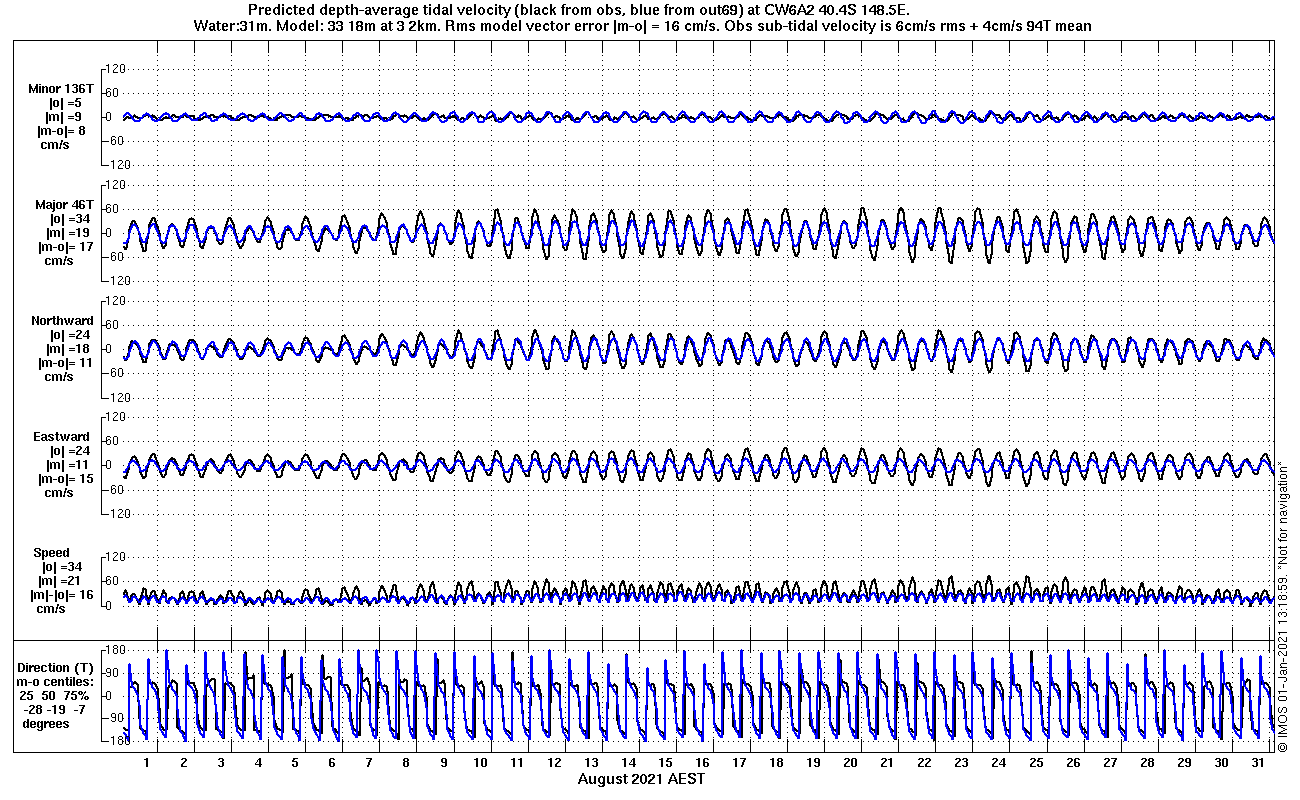Click the day '20' tick label on the x-axis
1300x800 pixels.
click(x=850, y=763)
